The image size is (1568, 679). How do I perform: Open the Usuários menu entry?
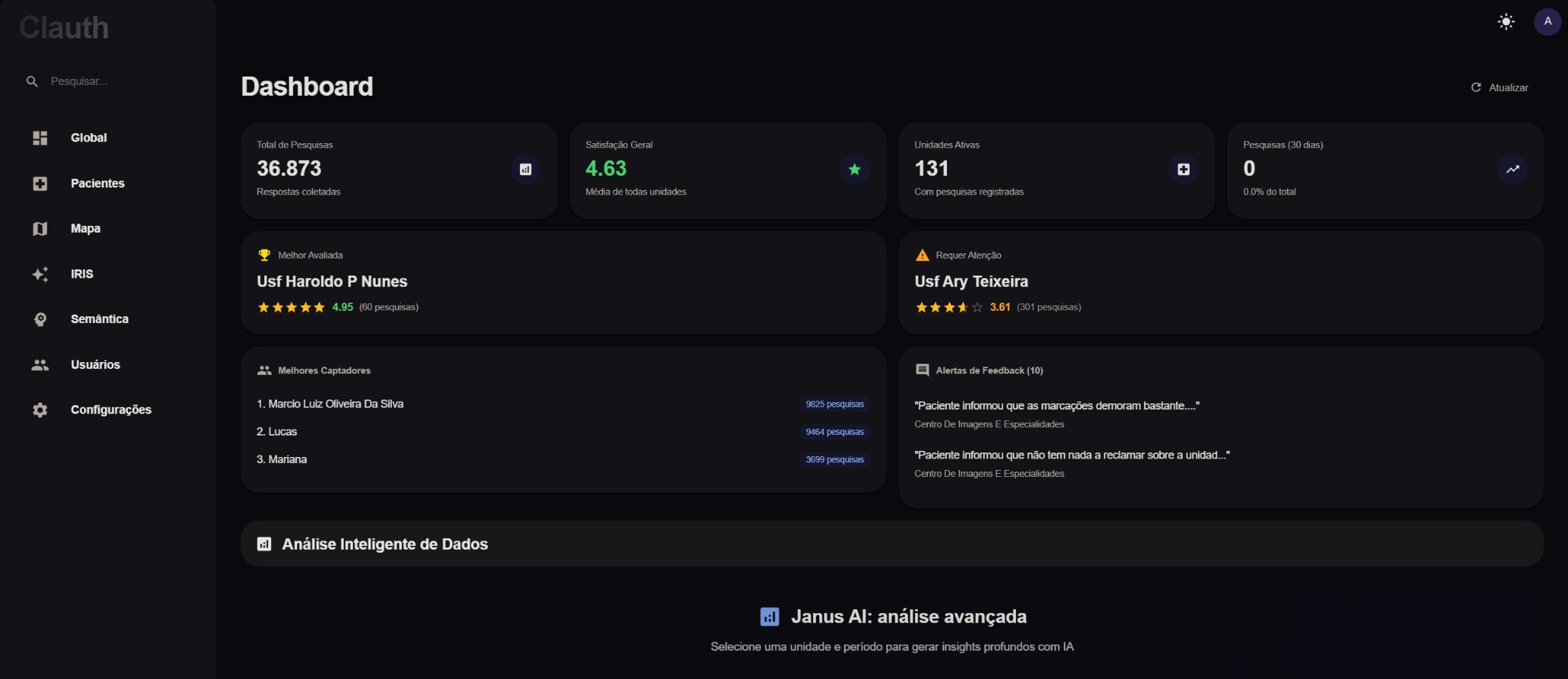pos(95,364)
